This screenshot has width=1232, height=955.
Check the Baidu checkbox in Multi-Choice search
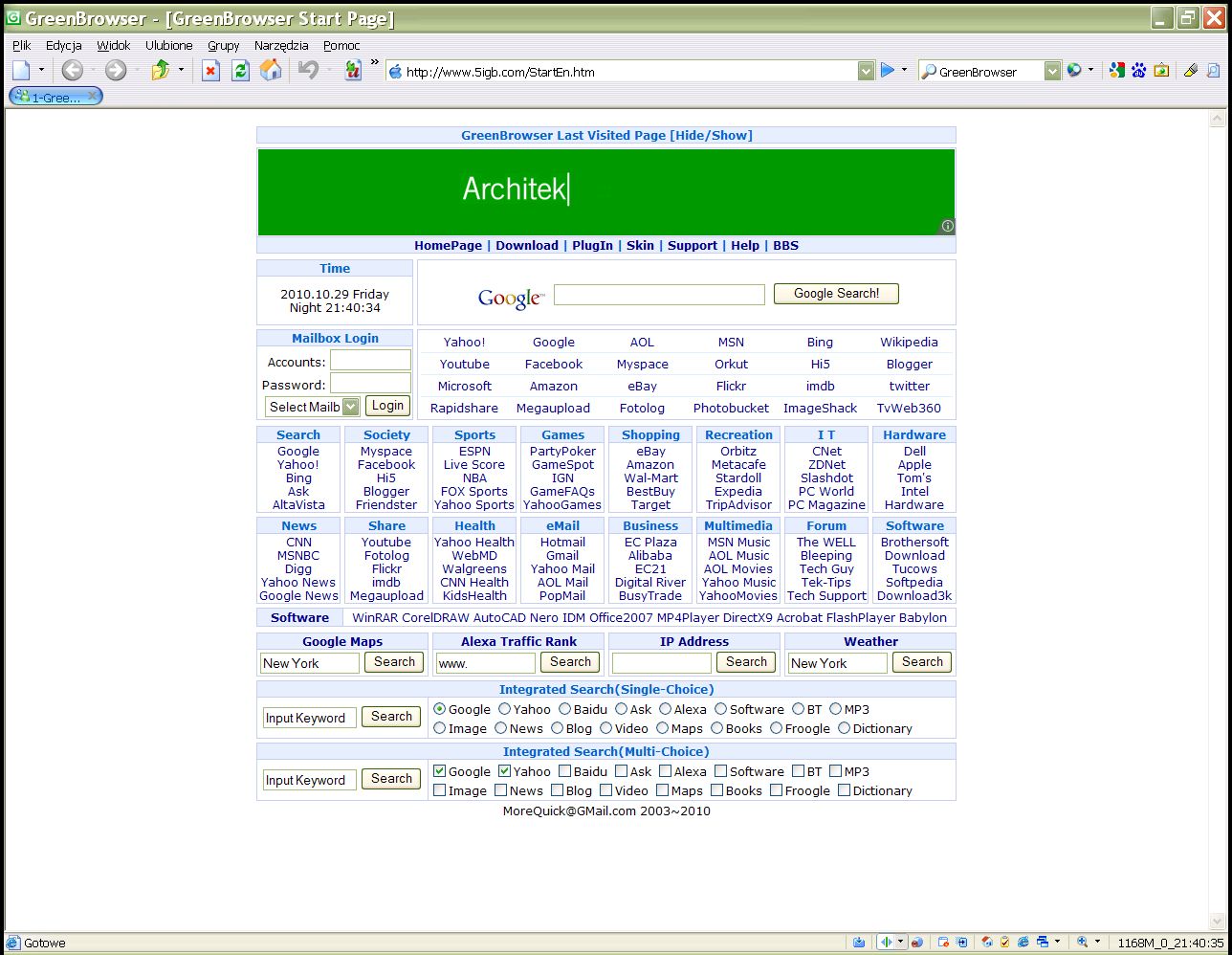pyautogui.click(x=564, y=771)
